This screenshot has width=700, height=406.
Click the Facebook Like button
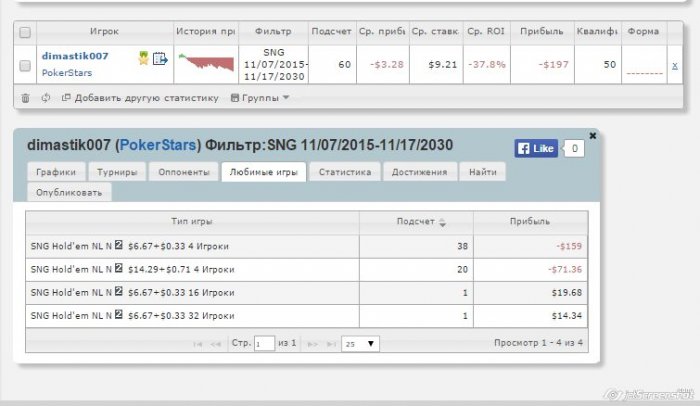pyautogui.click(x=536, y=148)
